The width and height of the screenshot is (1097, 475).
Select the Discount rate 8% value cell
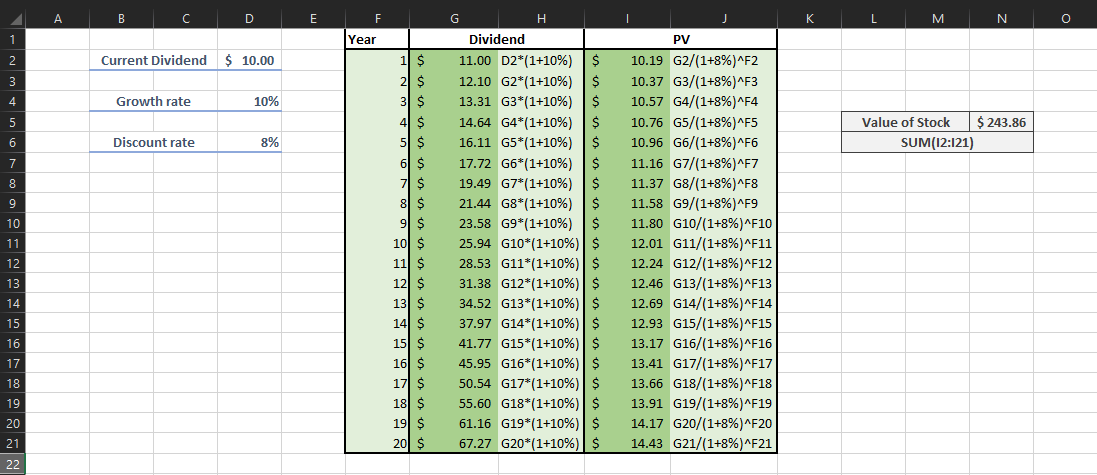tap(249, 142)
